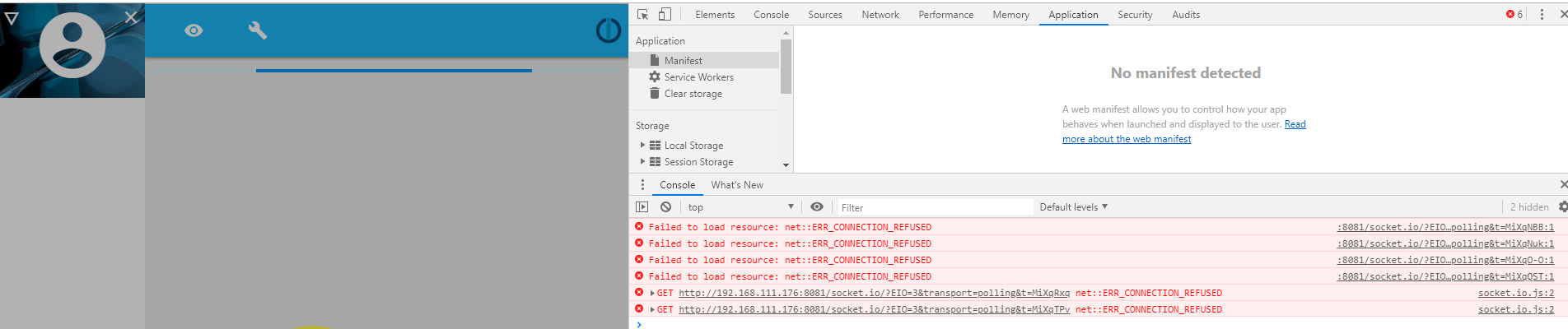
Task: Open the Default levels dropdown
Action: click(x=1073, y=207)
